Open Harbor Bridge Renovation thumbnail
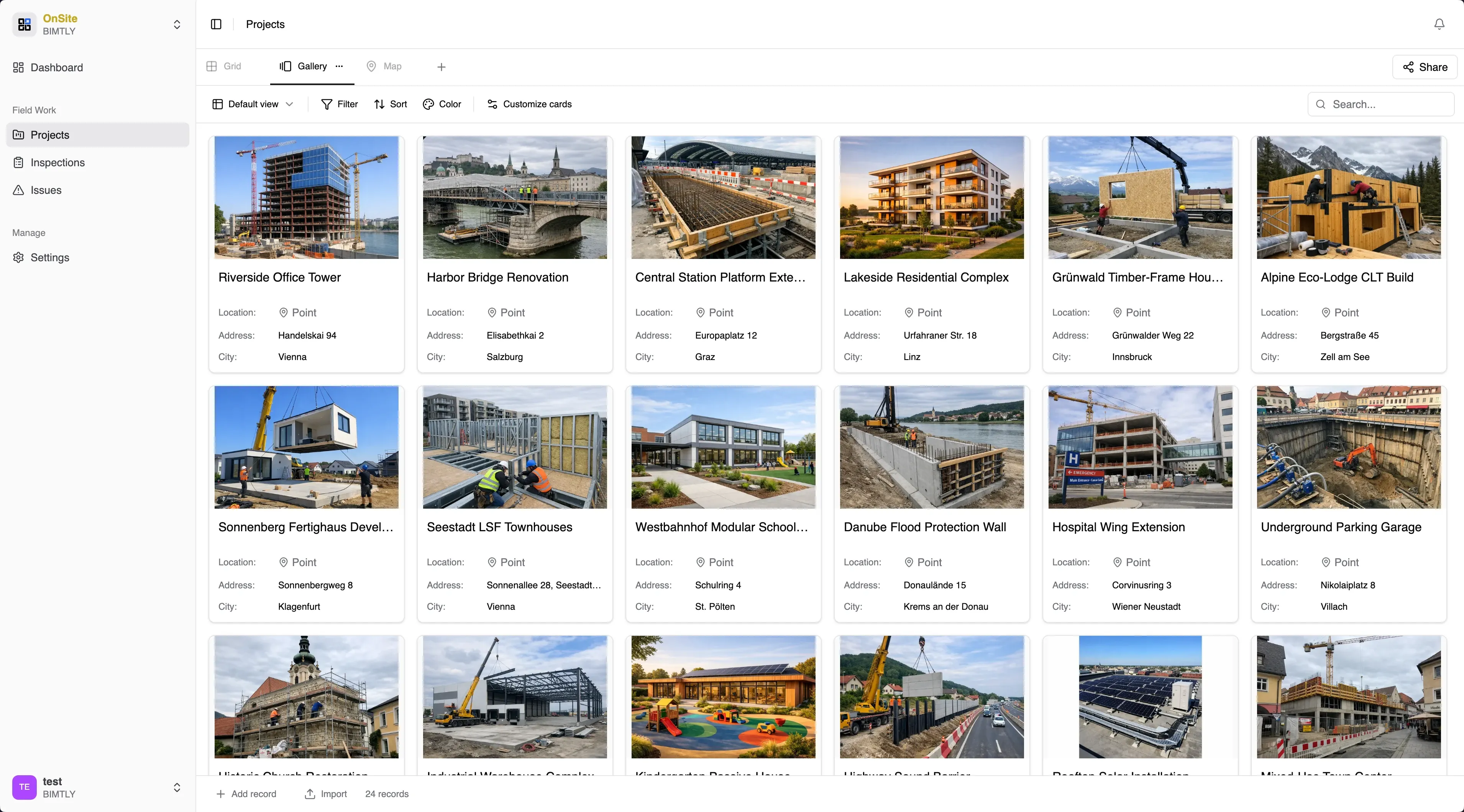The image size is (1464, 812). (x=514, y=197)
